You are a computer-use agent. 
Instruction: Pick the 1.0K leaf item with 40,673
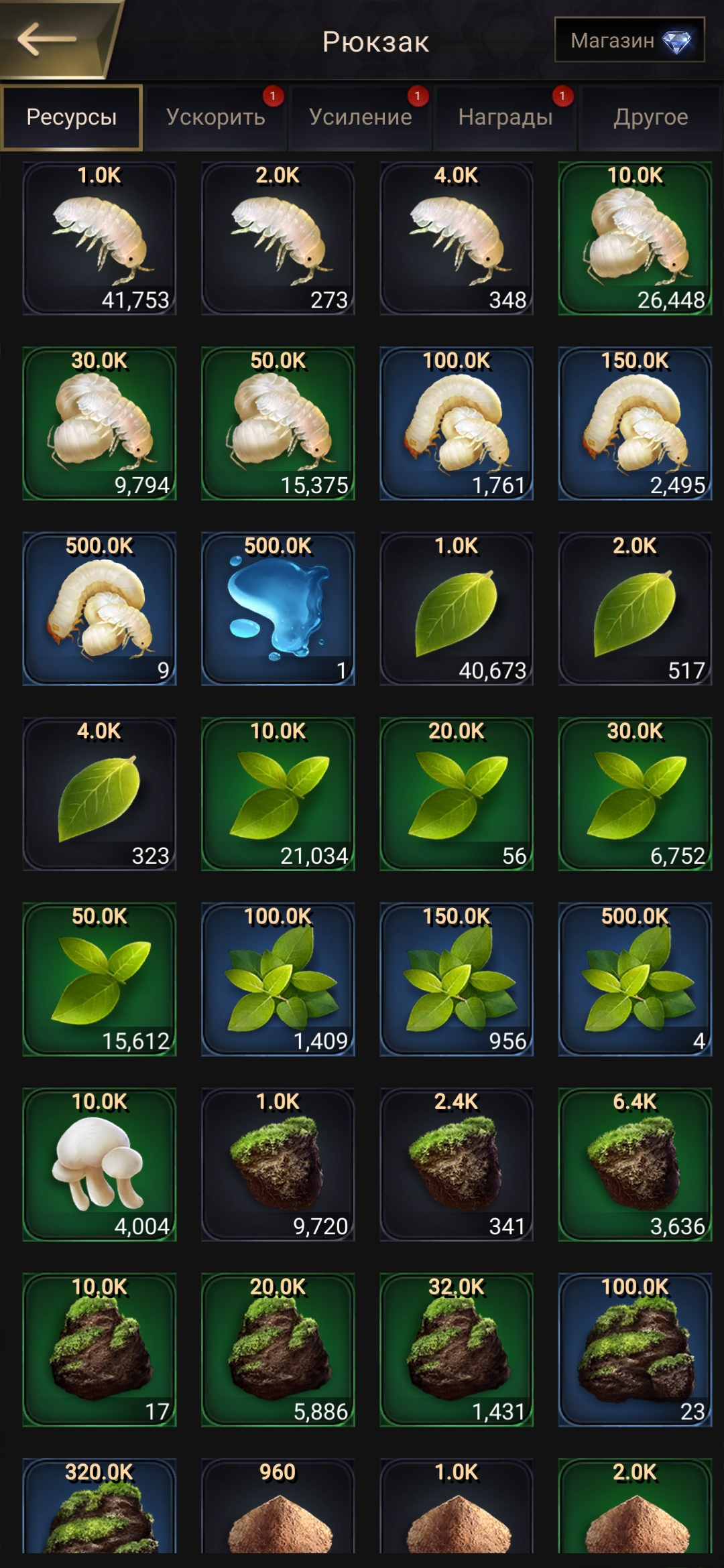[457, 608]
